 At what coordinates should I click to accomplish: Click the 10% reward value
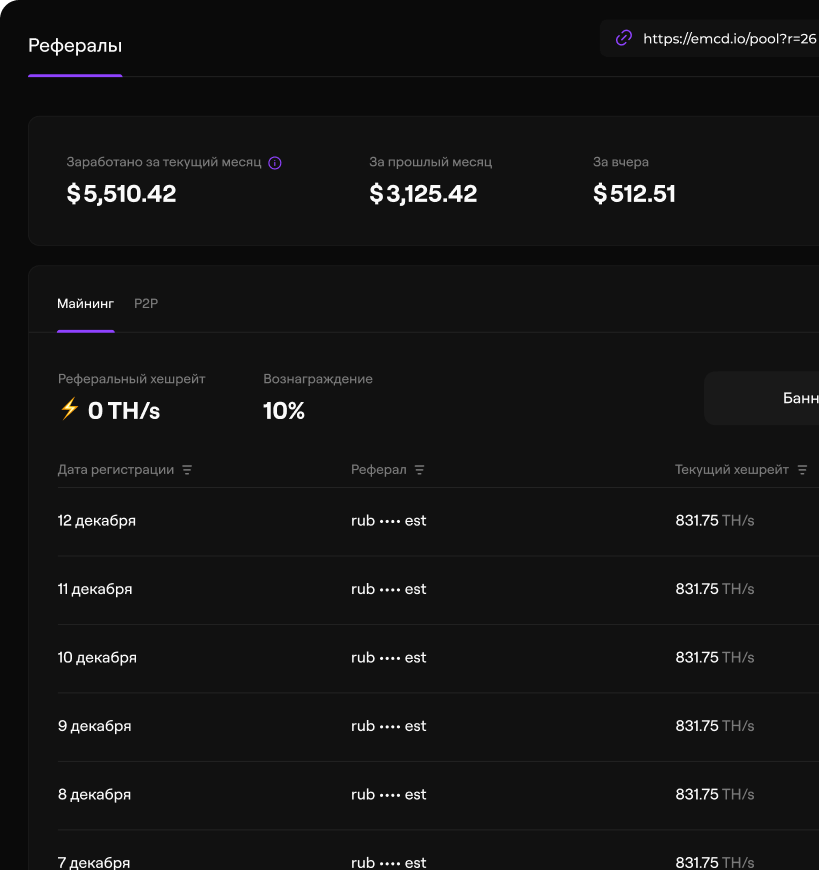tap(284, 411)
